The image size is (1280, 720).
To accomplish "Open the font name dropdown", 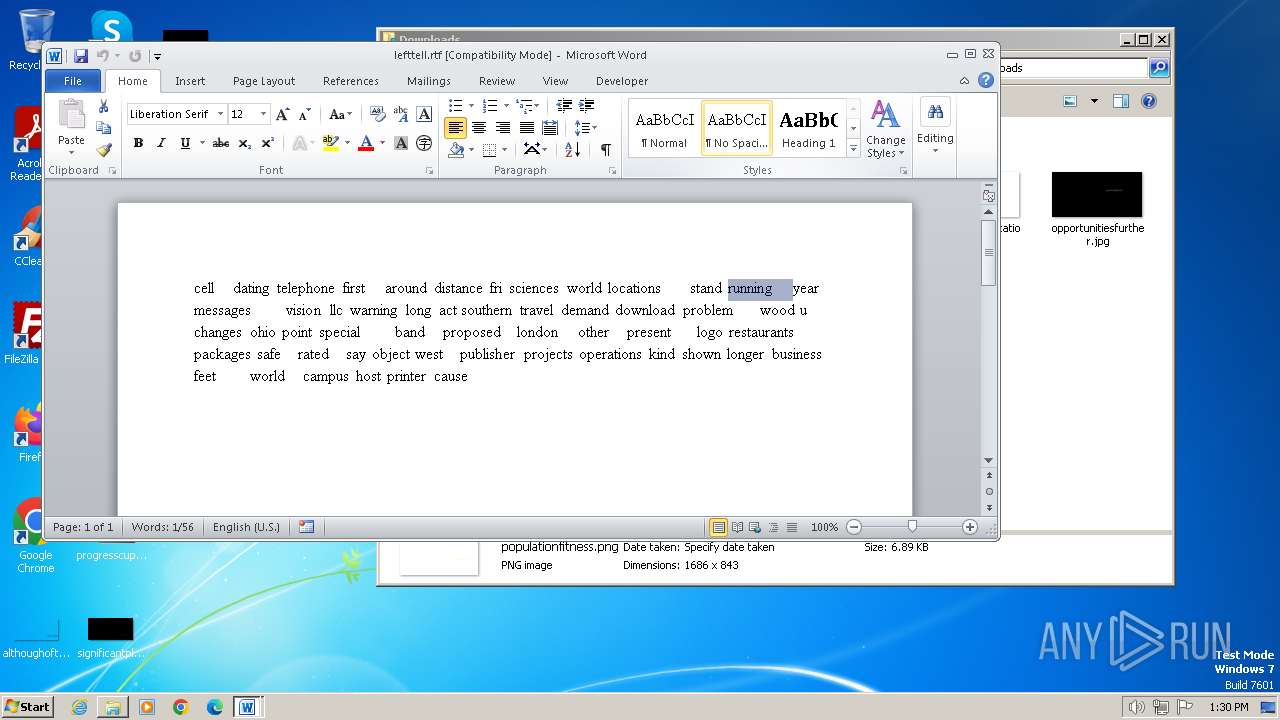I will point(220,114).
